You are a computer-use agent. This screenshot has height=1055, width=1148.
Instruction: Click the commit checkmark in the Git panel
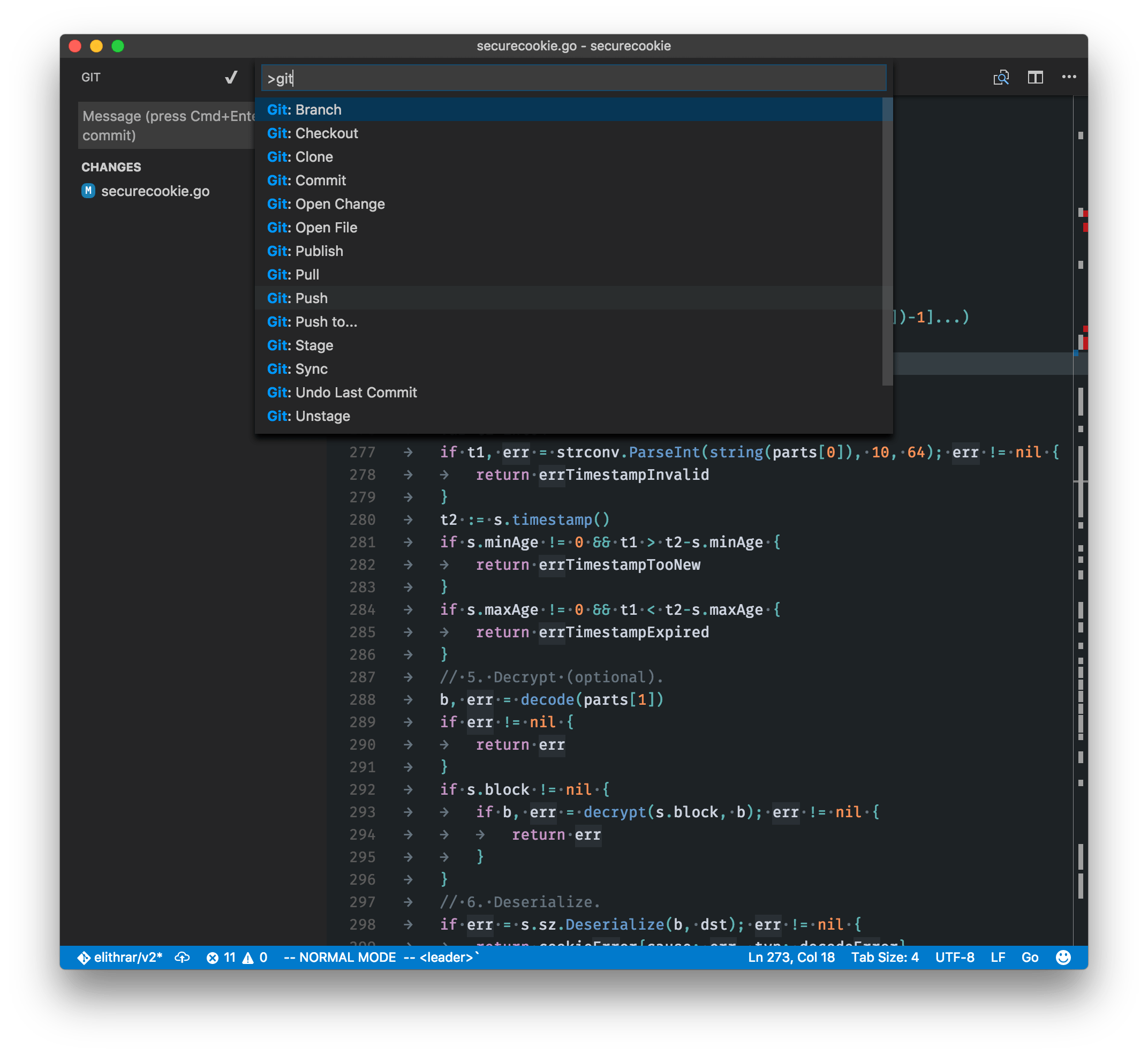pyautogui.click(x=231, y=77)
